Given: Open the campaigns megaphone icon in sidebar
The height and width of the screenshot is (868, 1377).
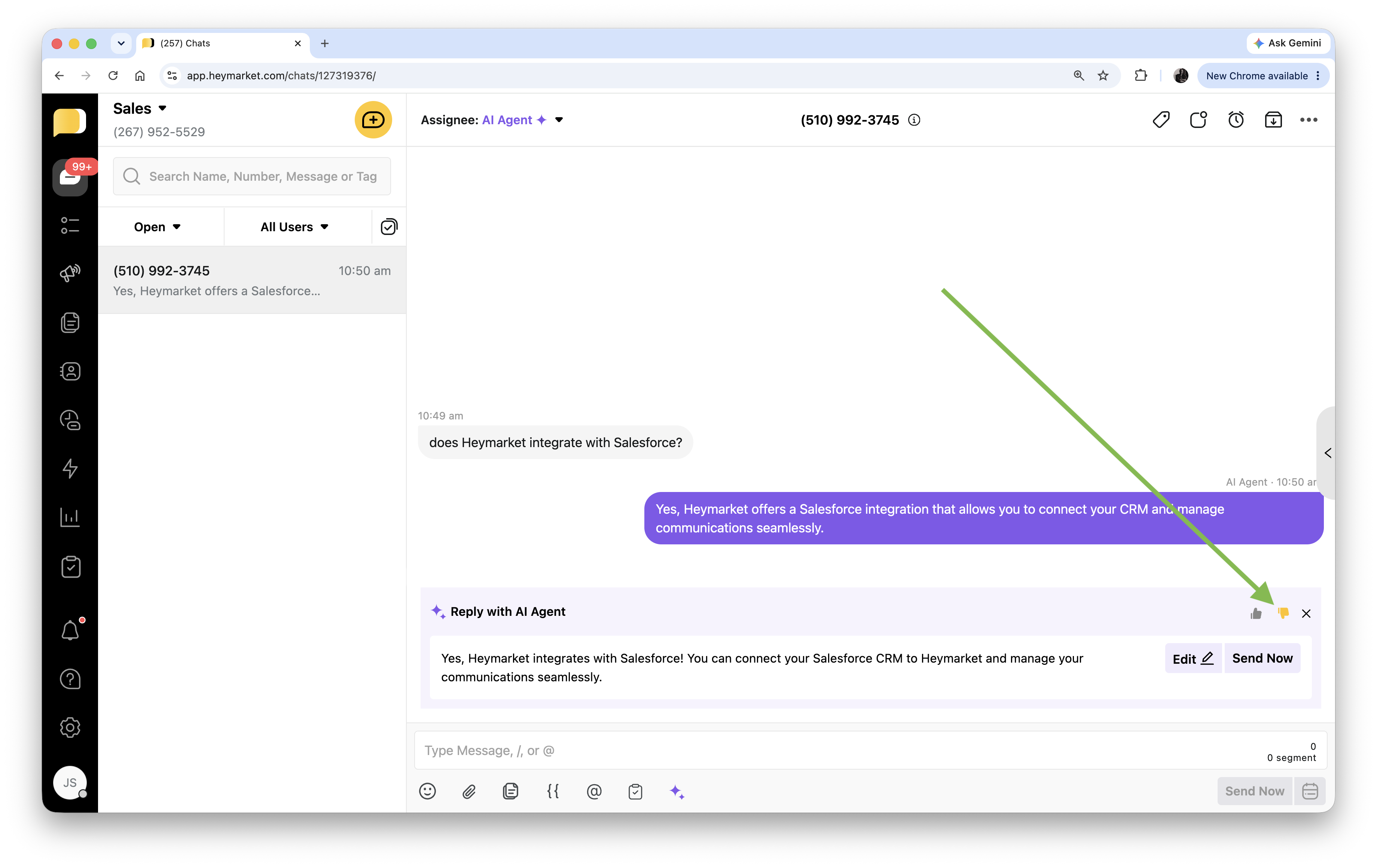Looking at the screenshot, I should click(70, 273).
